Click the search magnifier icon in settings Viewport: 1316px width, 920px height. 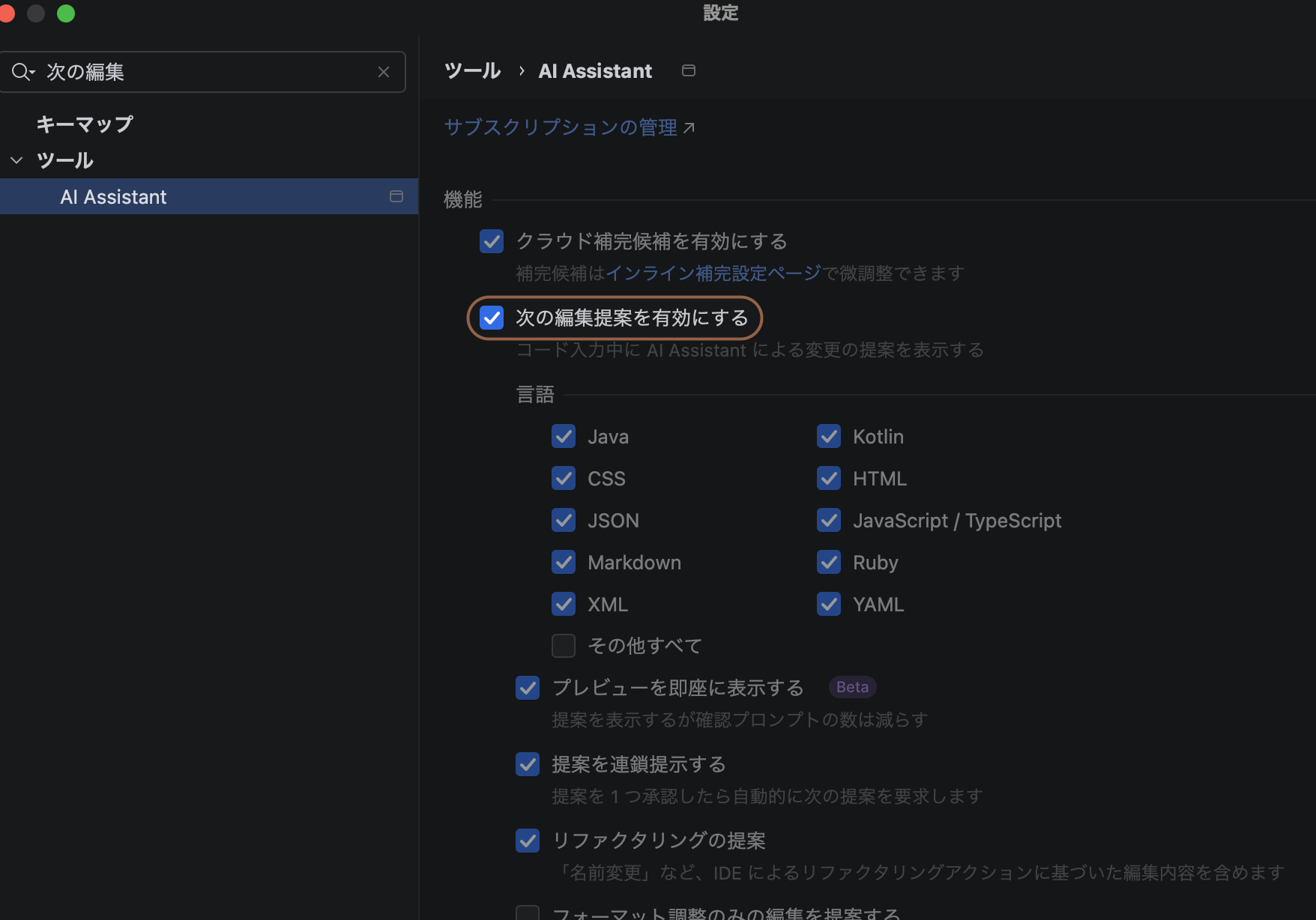pos(21,72)
